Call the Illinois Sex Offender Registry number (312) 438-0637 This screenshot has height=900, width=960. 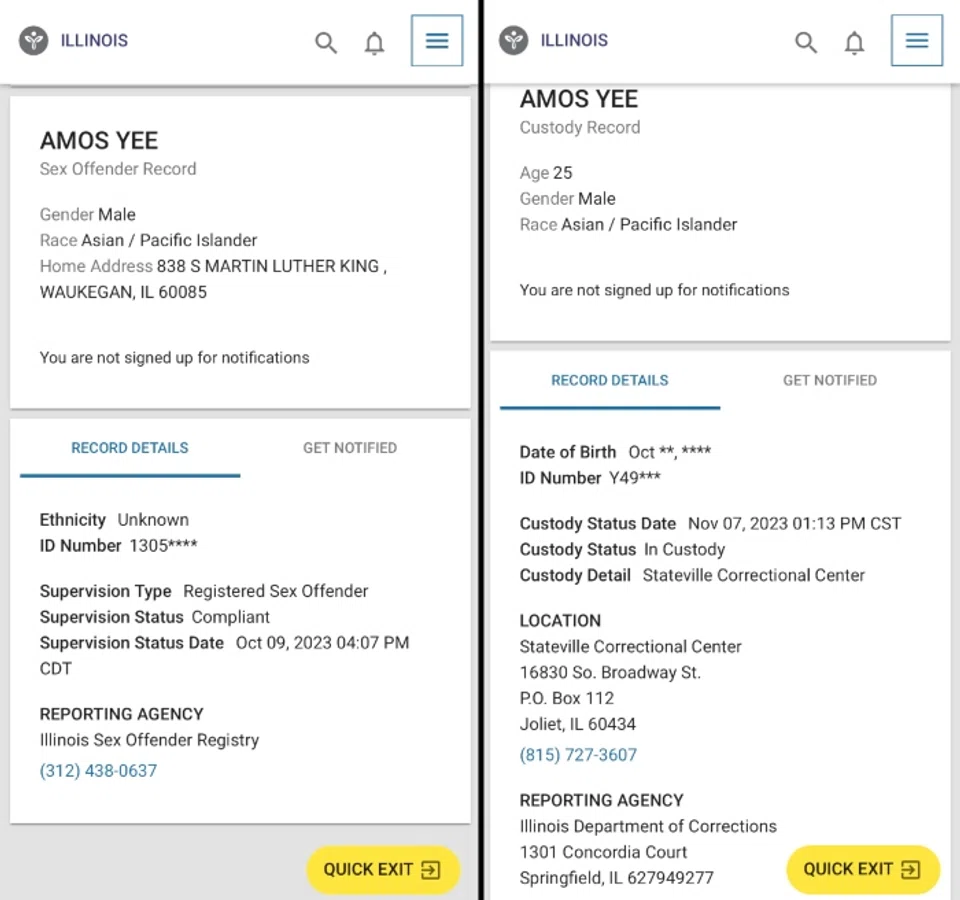pos(98,771)
